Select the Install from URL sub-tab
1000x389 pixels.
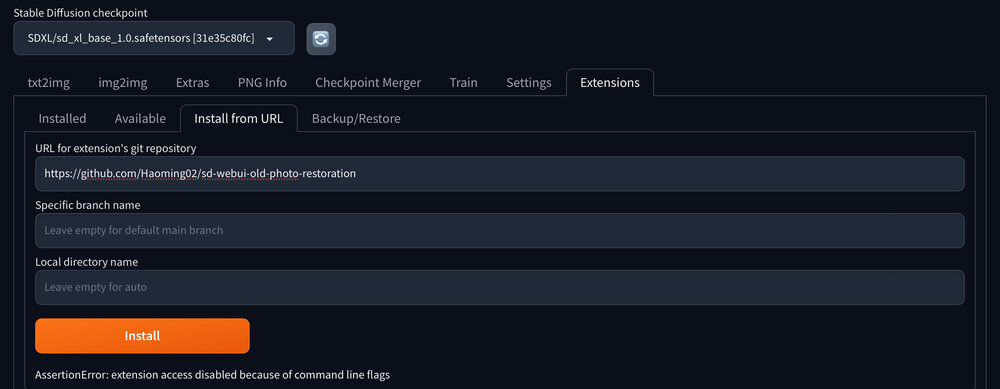239,119
